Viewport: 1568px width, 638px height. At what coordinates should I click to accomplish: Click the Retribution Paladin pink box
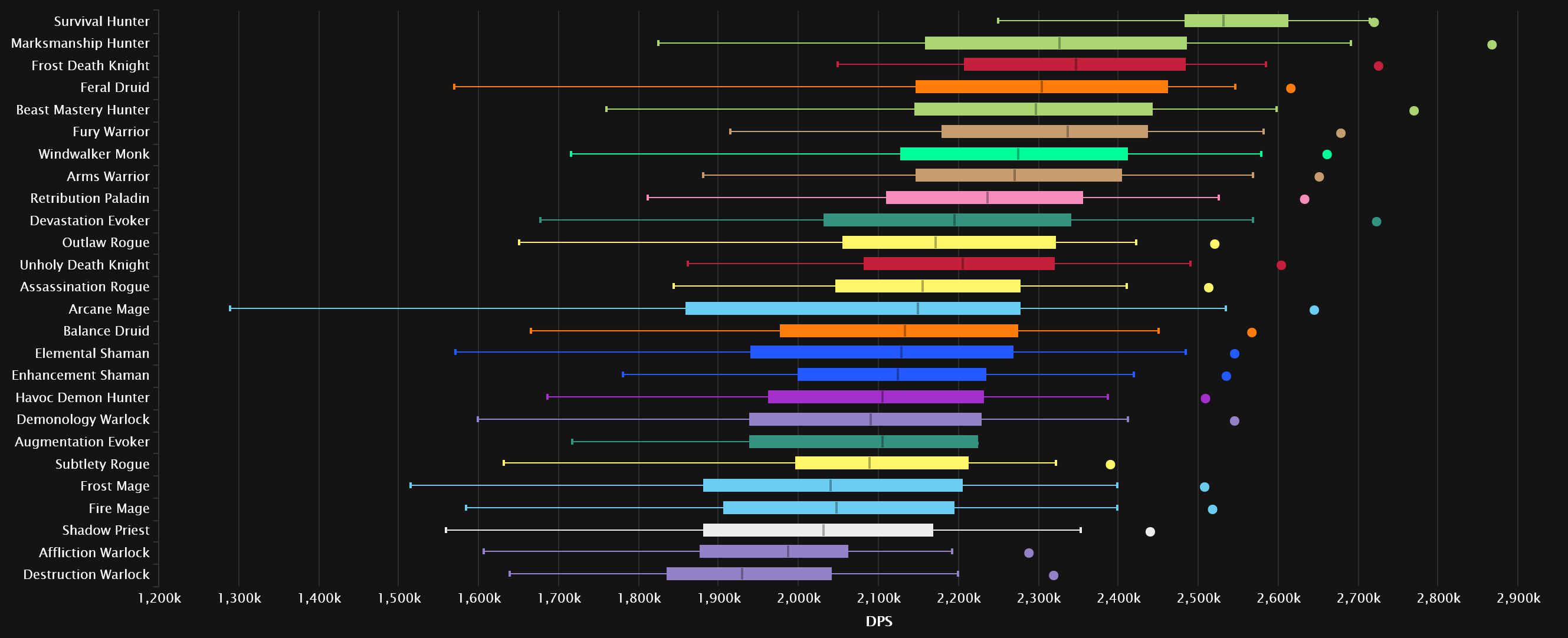[984, 198]
